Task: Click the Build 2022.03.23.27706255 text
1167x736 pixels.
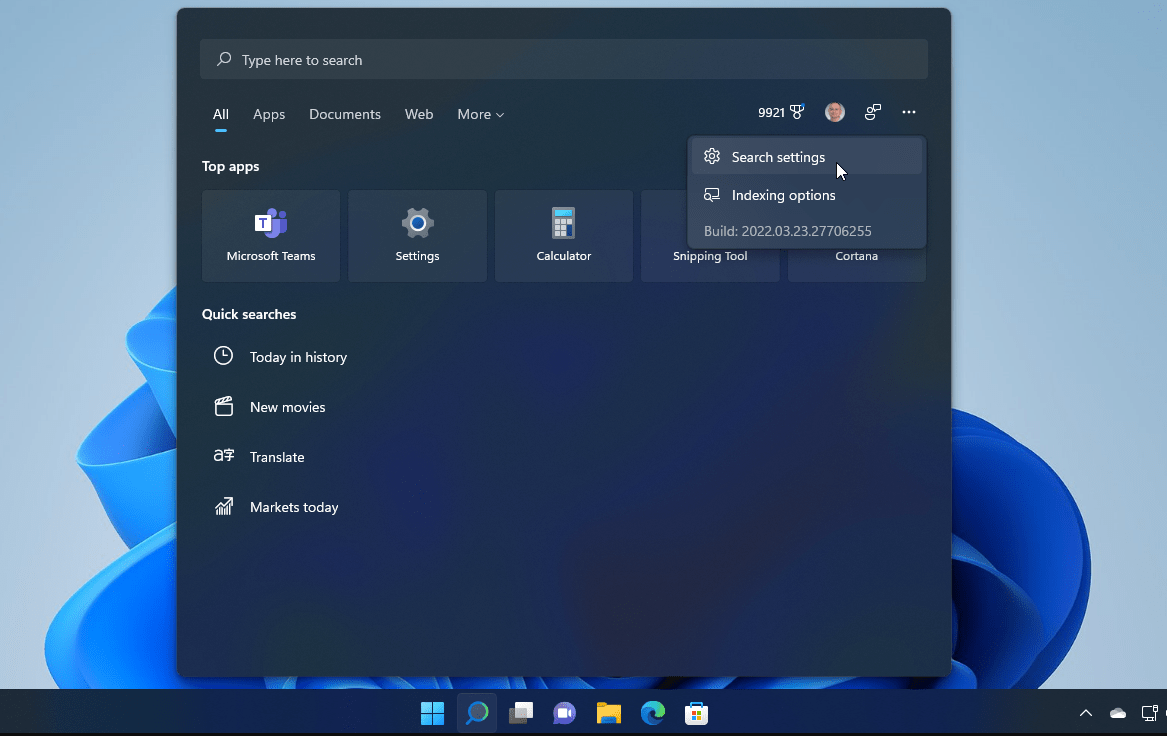Action: pyautogui.click(x=787, y=231)
